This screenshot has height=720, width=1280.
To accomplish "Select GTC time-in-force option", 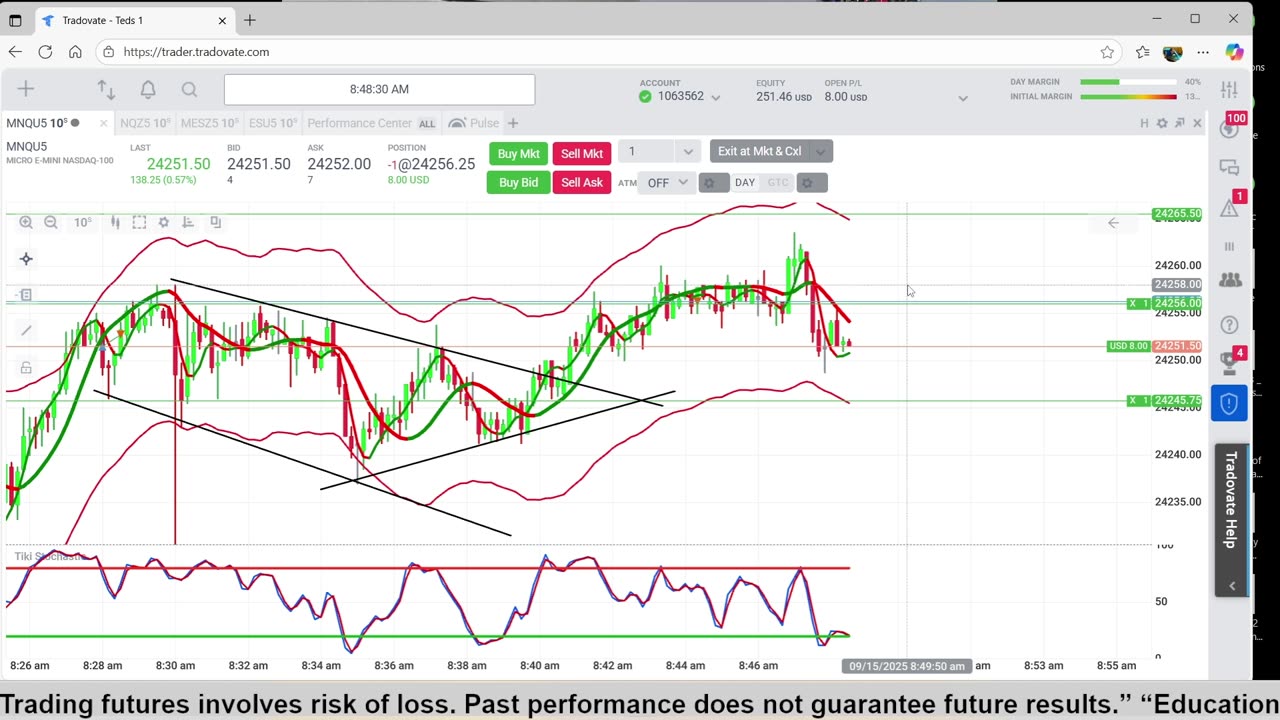I will [778, 182].
